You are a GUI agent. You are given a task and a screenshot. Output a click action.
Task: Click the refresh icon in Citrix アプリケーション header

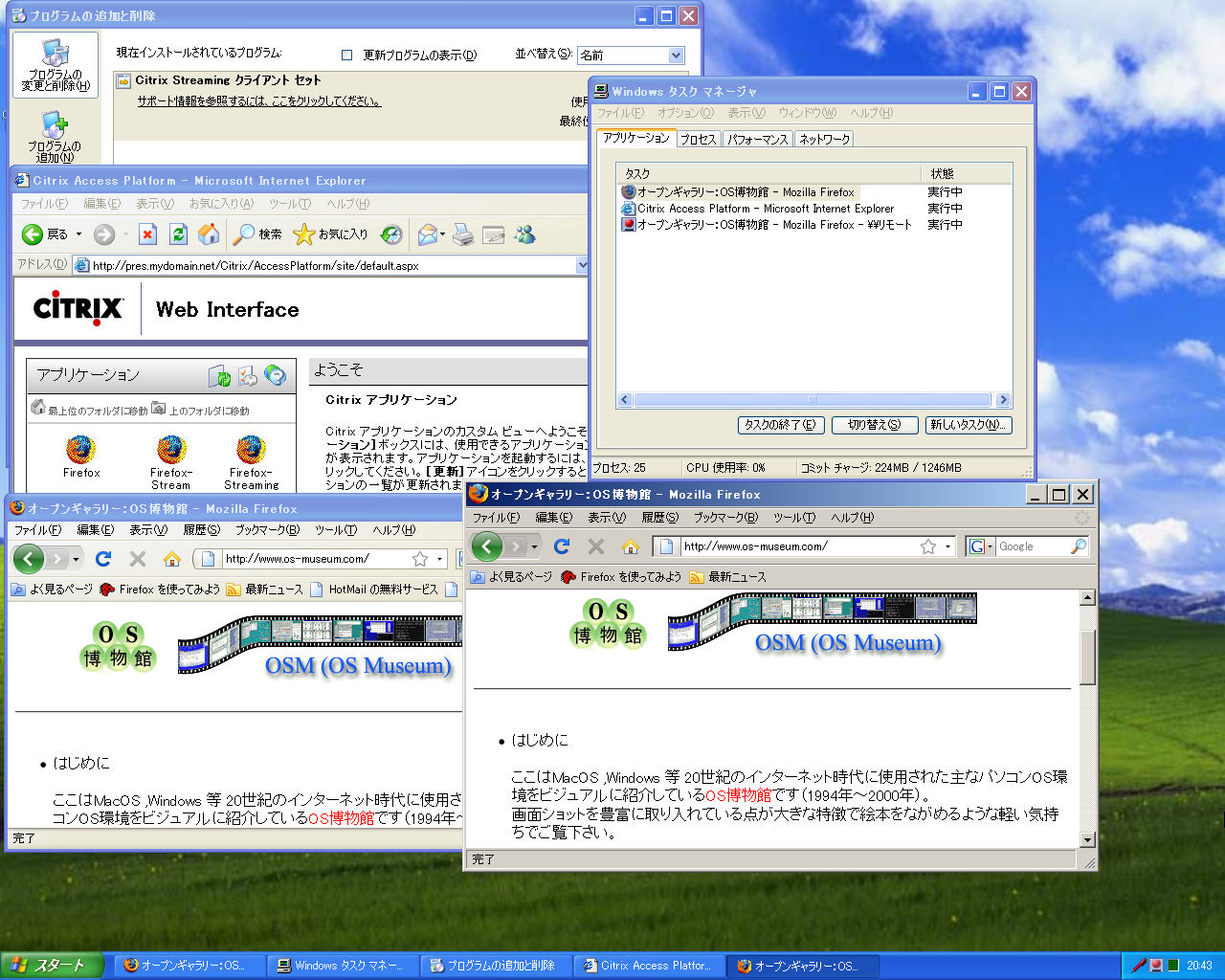tap(220, 376)
